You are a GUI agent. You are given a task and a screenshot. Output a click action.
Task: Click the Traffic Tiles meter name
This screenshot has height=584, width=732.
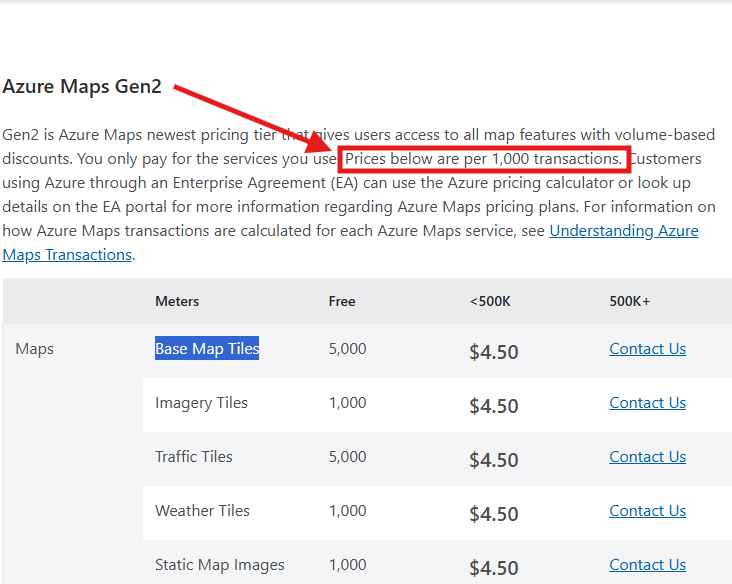194,457
